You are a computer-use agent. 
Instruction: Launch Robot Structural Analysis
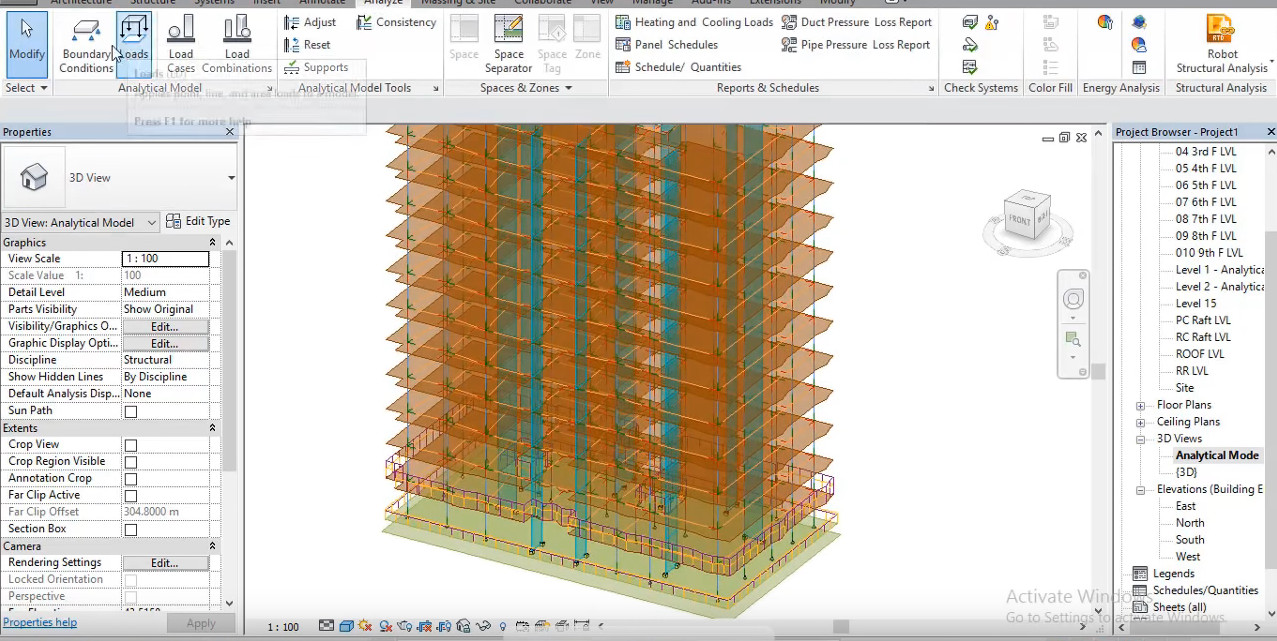[1221, 46]
